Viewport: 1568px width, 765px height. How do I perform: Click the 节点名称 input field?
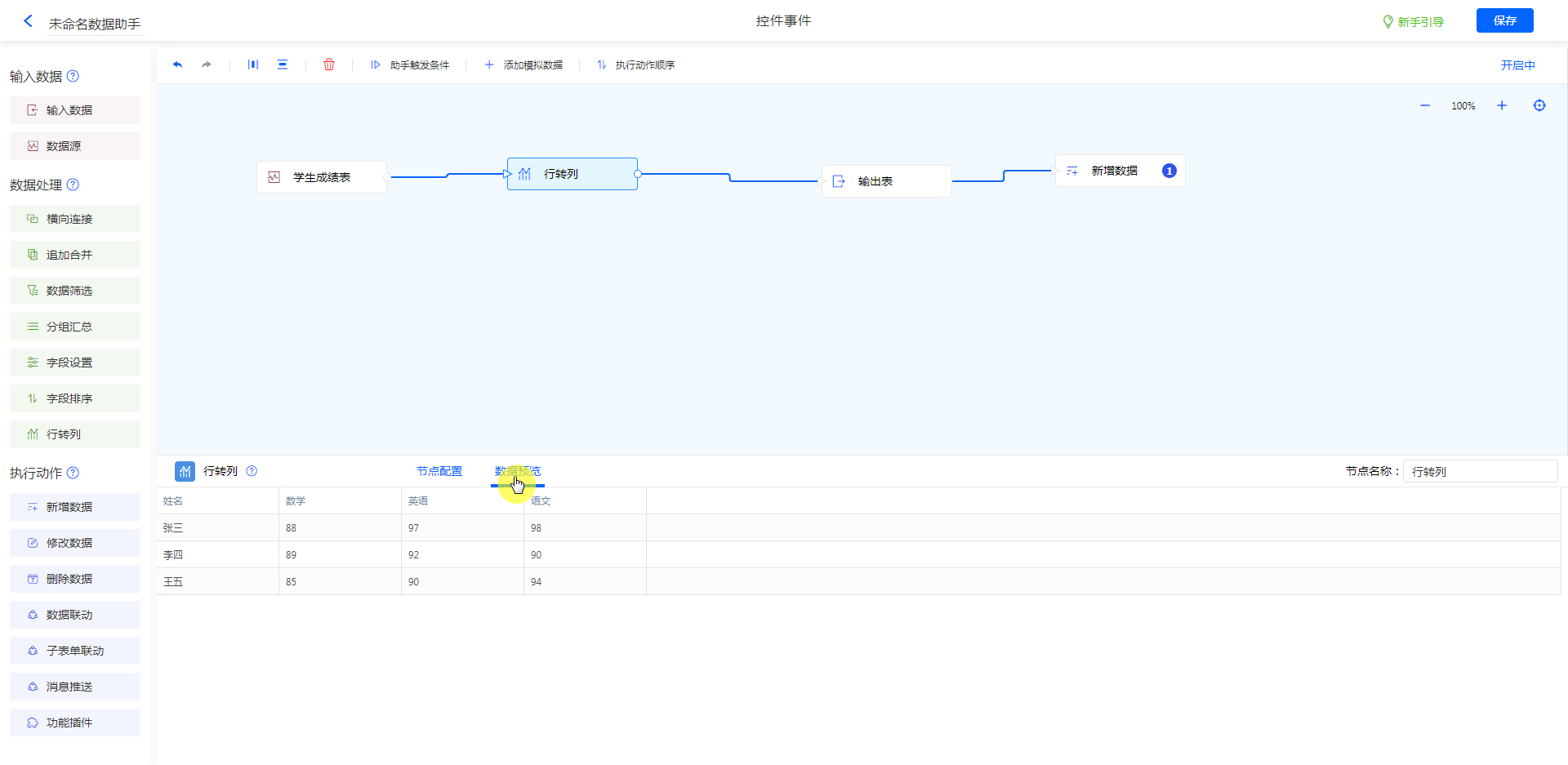[x=1480, y=471]
